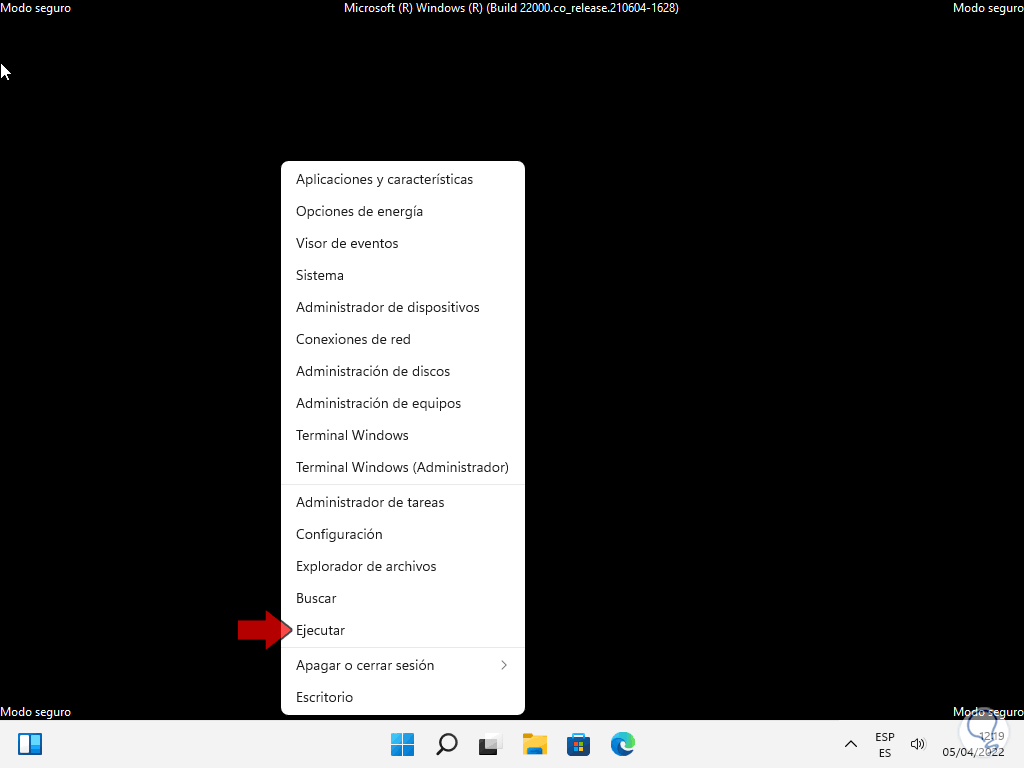Expand Apagar o cerrar sesión submenu
The height and width of the screenshot is (768, 1024).
(403, 665)
